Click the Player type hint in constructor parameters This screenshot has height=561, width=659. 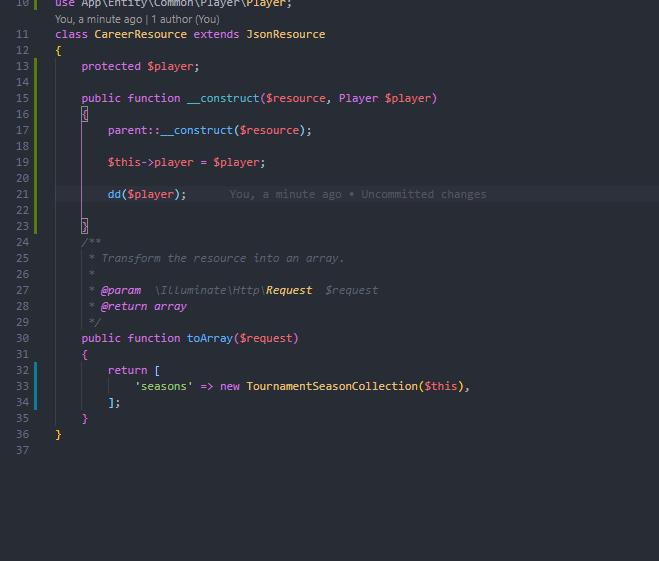coord(358,98)
